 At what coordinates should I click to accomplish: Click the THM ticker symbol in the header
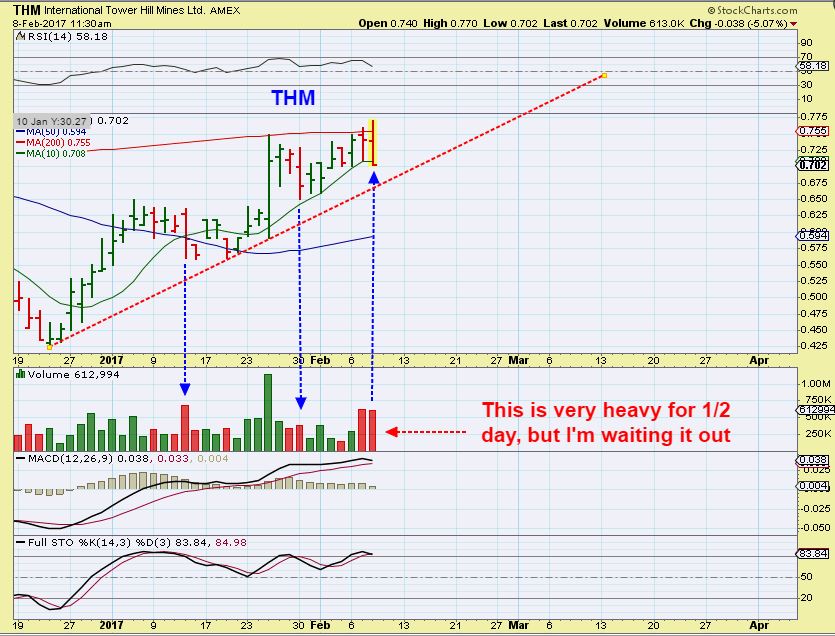tap(27, 10)
